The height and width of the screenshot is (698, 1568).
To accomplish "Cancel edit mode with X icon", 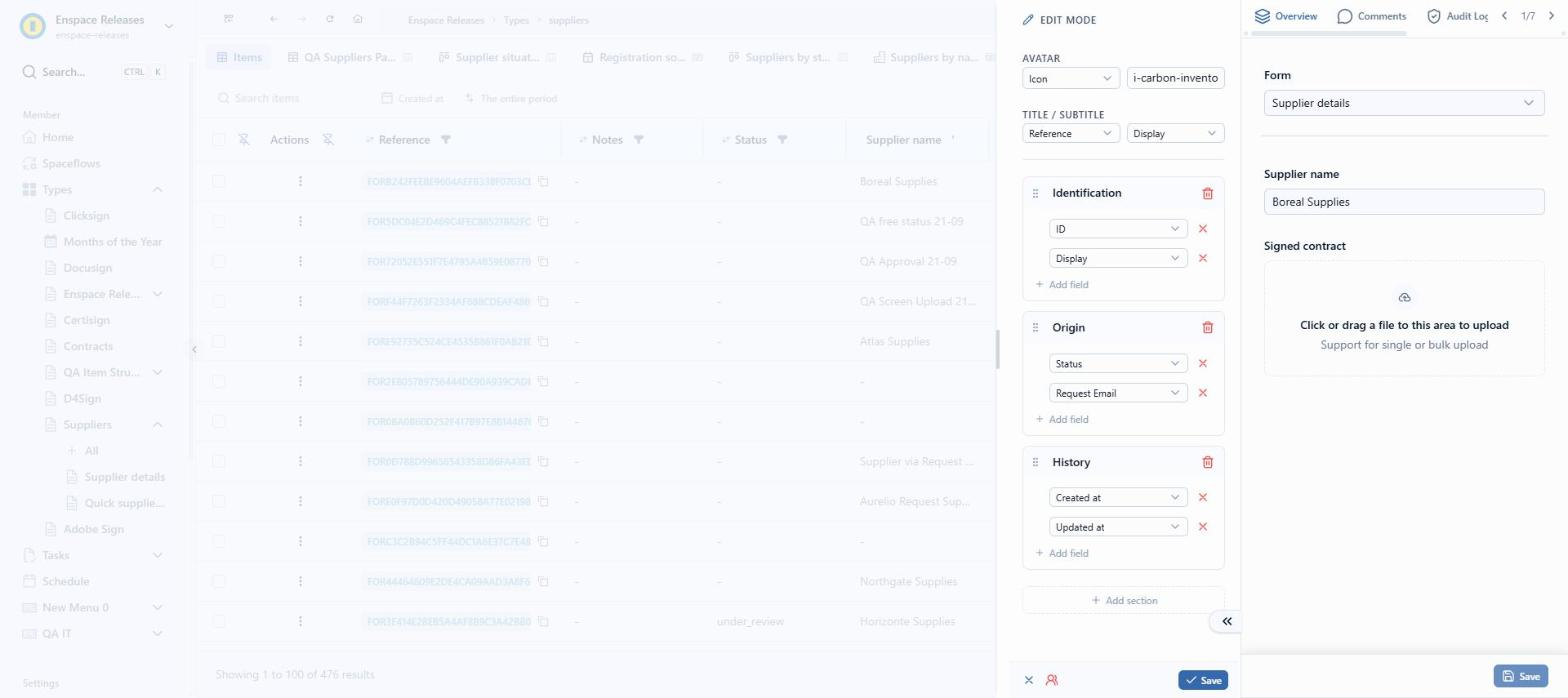I will [1029, 680].
